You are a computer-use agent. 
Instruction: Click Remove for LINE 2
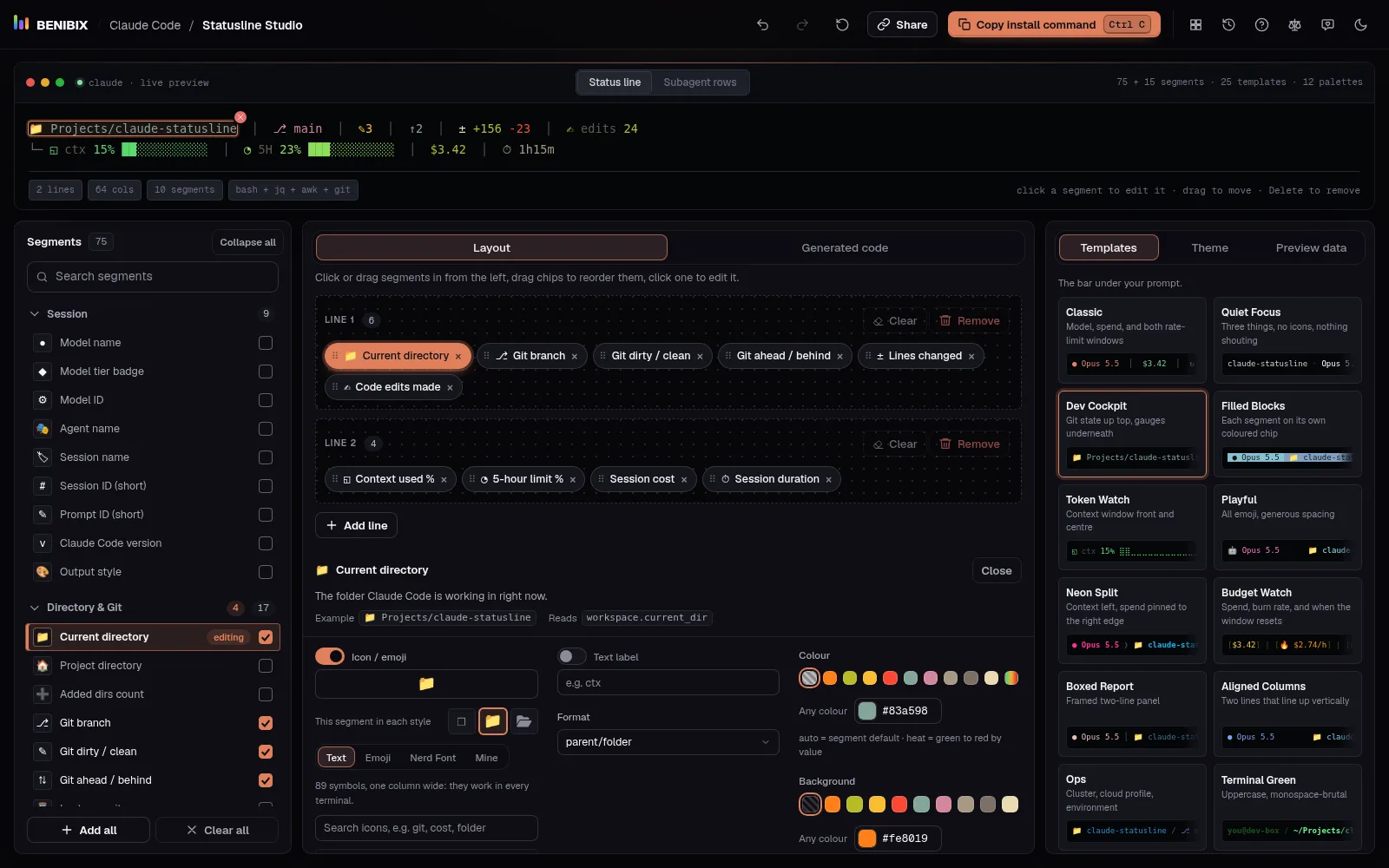[970, 444]
